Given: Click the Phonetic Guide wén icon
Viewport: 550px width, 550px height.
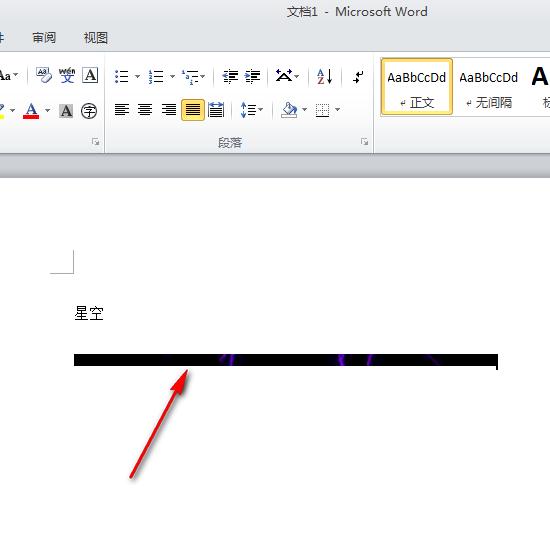Looking at the screenshot, I should tap(67, 75).
